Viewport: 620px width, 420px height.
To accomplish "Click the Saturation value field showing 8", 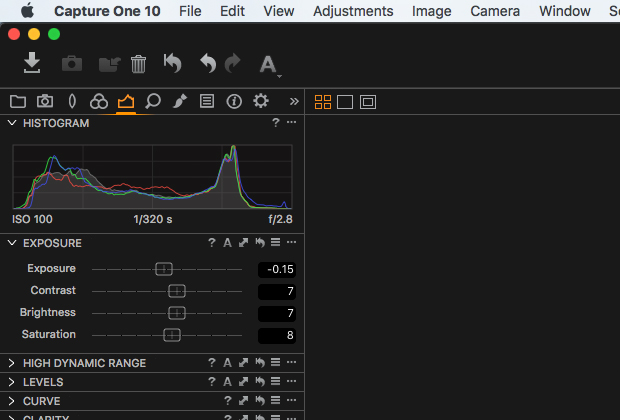I will 277,335.
